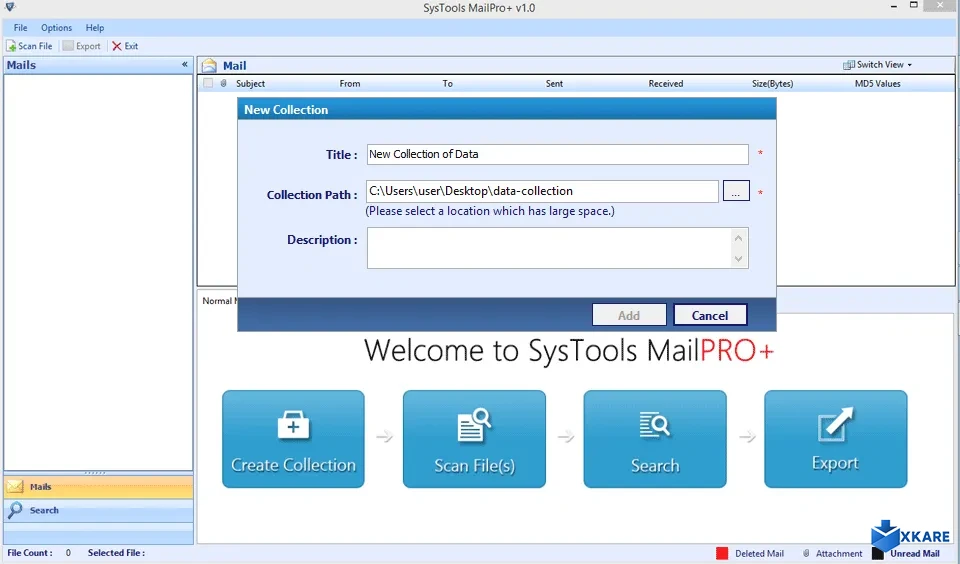Image resolution: width=960 pixels, height=564 pixels.
Task: Click the Cancel button in New Collection
Action: click(x=710, y=315)
